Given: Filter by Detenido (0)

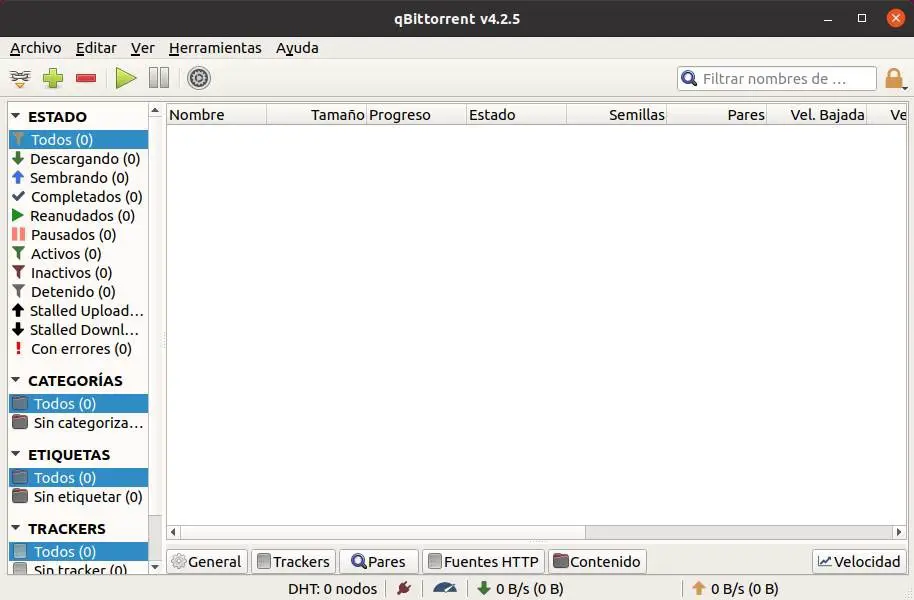Looking at the screenshot, I should pyautogui.click(x=78, y=292).
